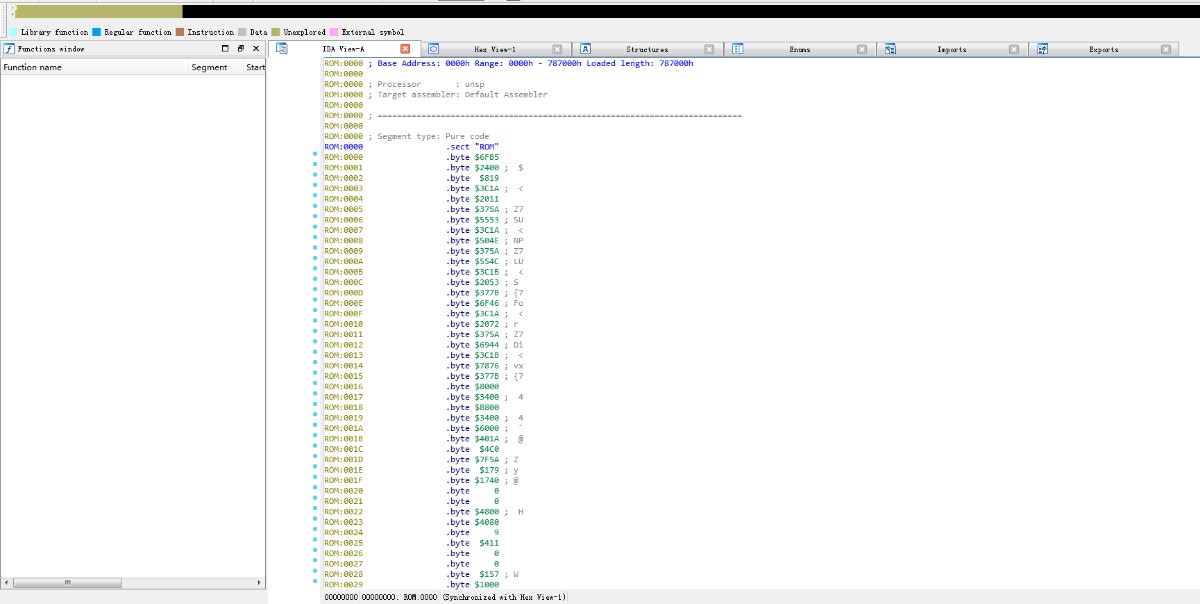Close the Enums tab
Viewport: 1200px width, 604px height.
tap(861, 49)
